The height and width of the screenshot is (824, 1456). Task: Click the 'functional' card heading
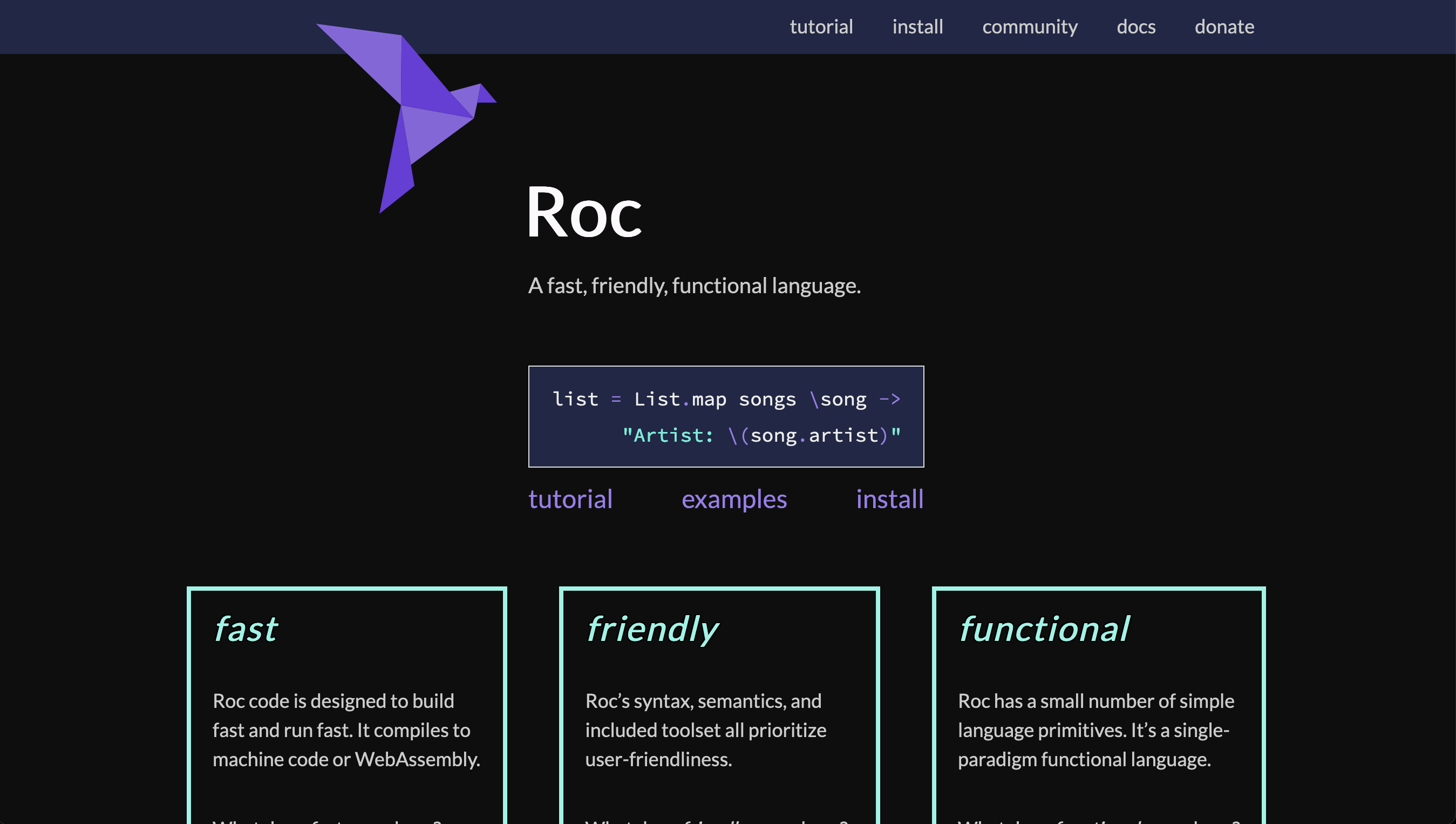(1044, 629)
